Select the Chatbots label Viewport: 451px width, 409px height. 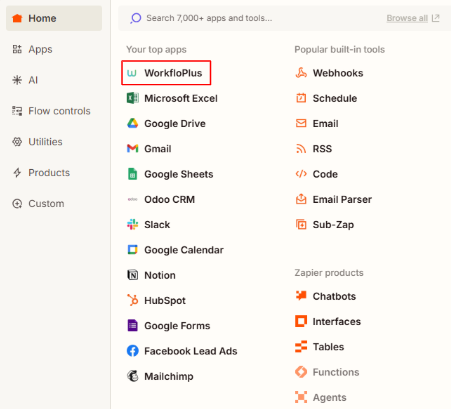(x=334, y=296)
